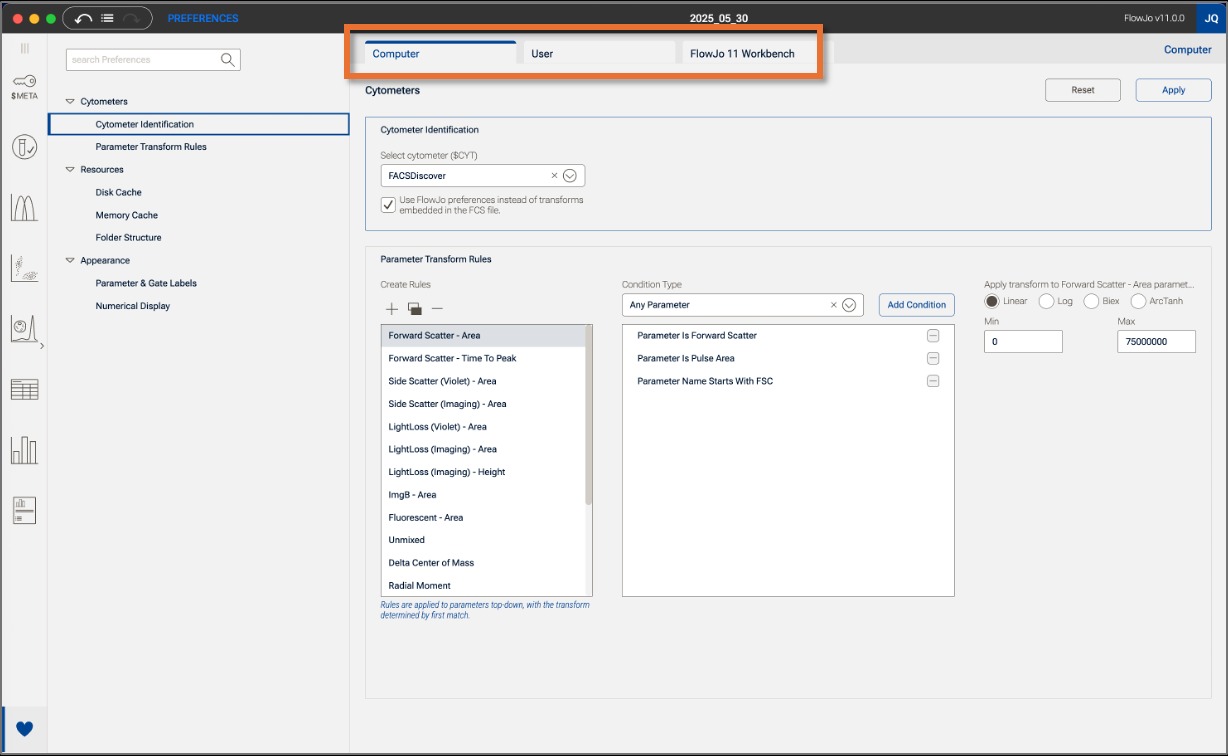The width and height of the screenshot is (1228, 756).
Task: Open the FlowJo 11 Workbench tab
Action: point(742,54)
